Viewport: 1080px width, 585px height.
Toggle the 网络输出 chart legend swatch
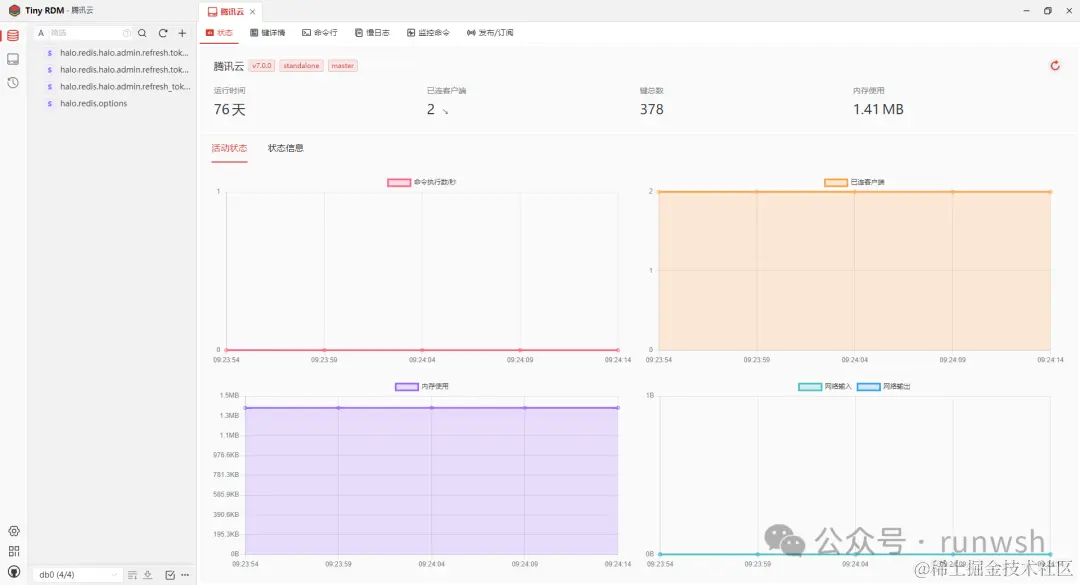click(868, 387)
